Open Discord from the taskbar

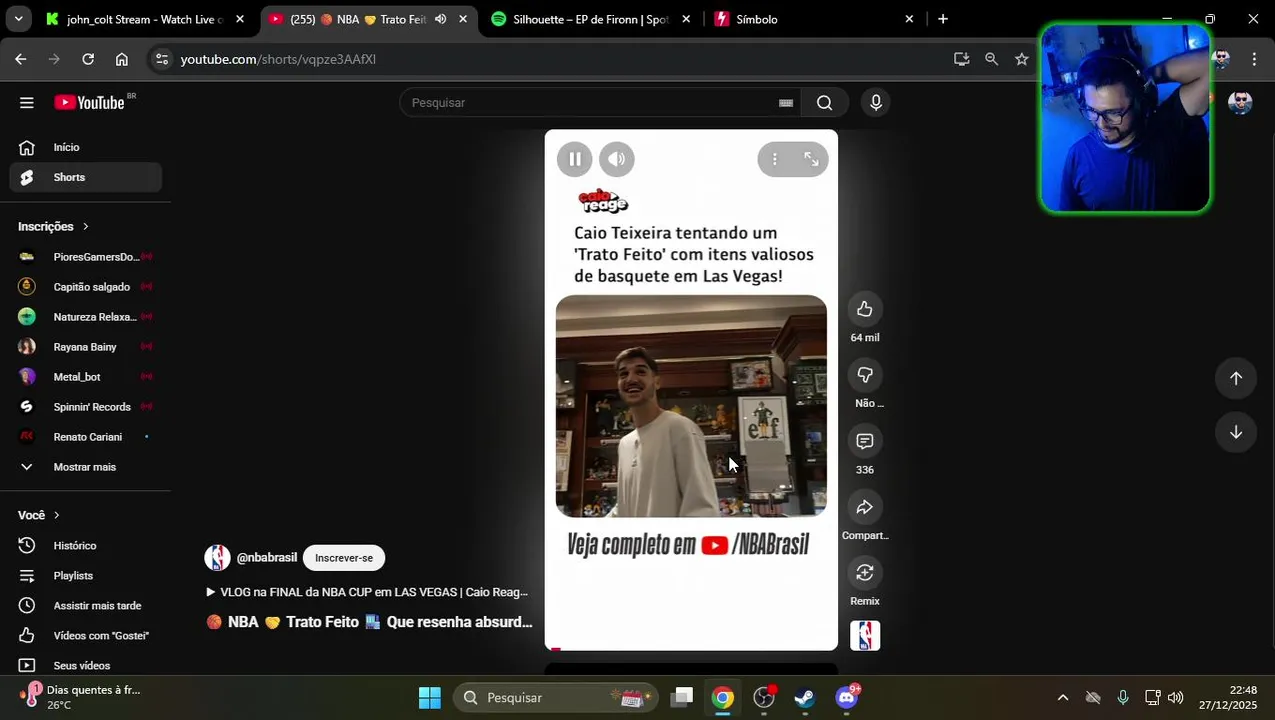tap(846, 698)
